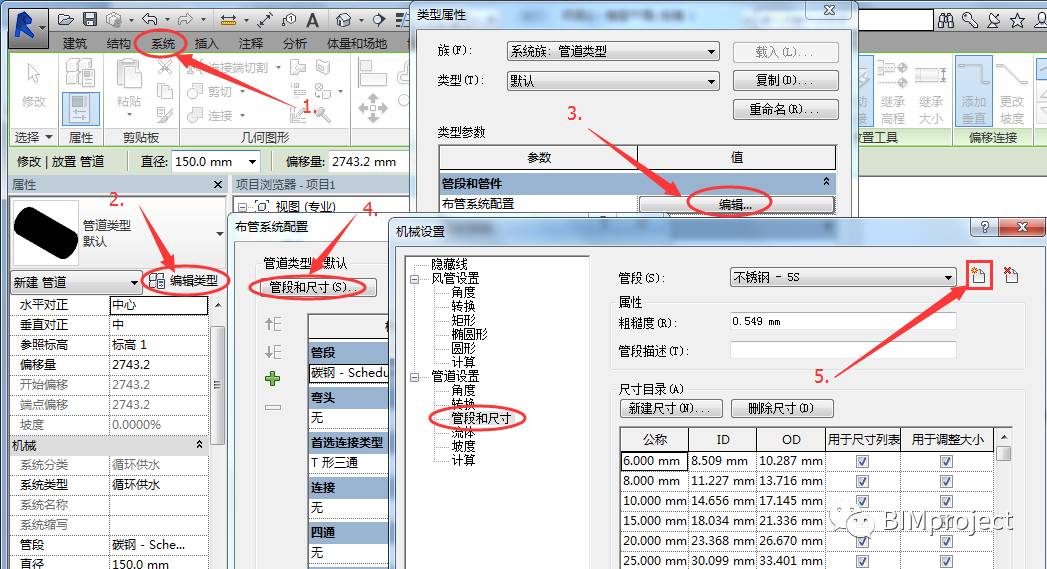
Task: Toggle 用于调整大小 checkbox for 10.000 mm row
Action: (946, 501)
